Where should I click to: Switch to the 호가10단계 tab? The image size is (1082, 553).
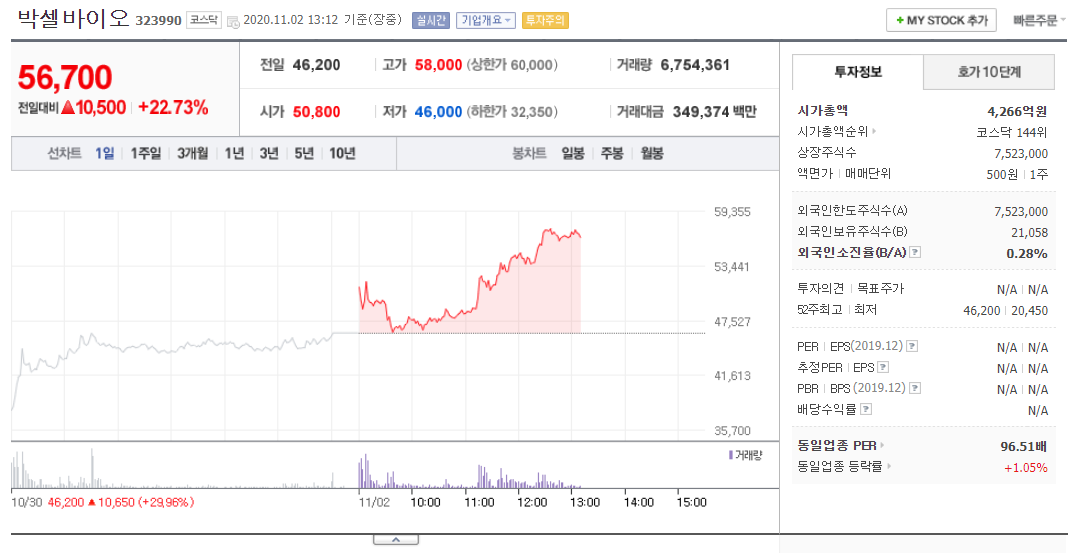tap(989, 72)
